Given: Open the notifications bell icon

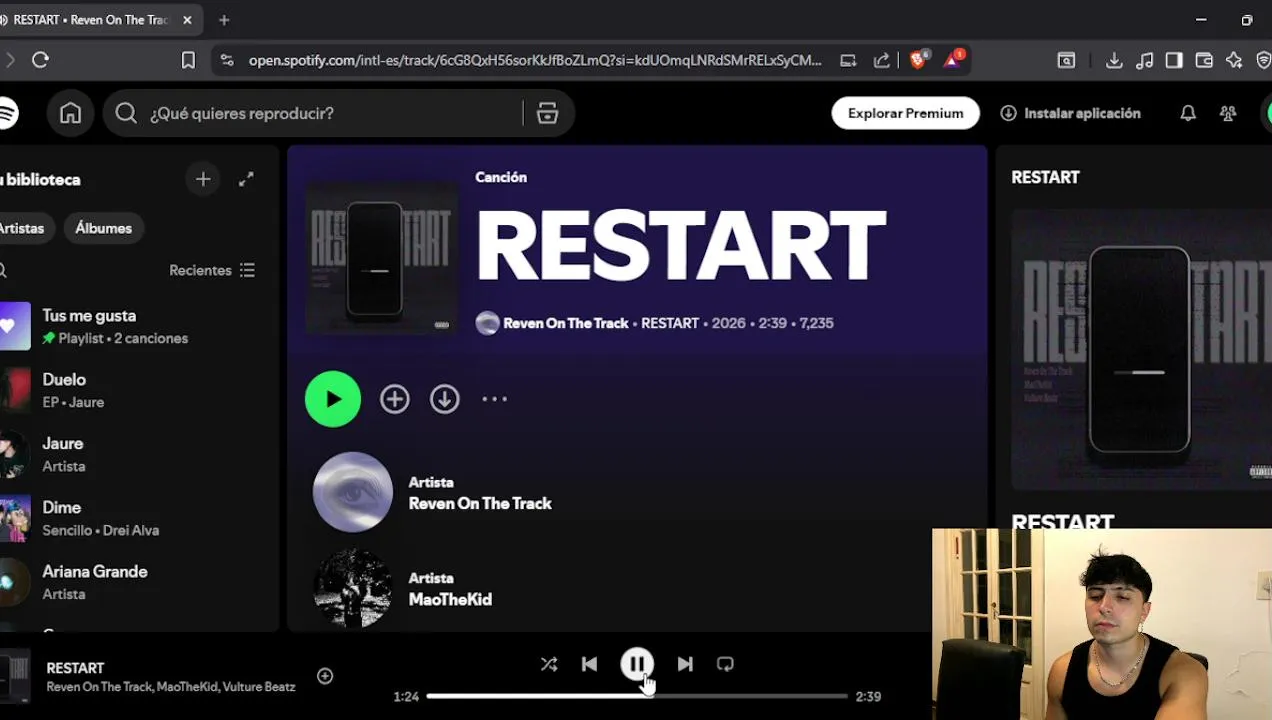Looking at the screenshot, I should coord(1188,113).
